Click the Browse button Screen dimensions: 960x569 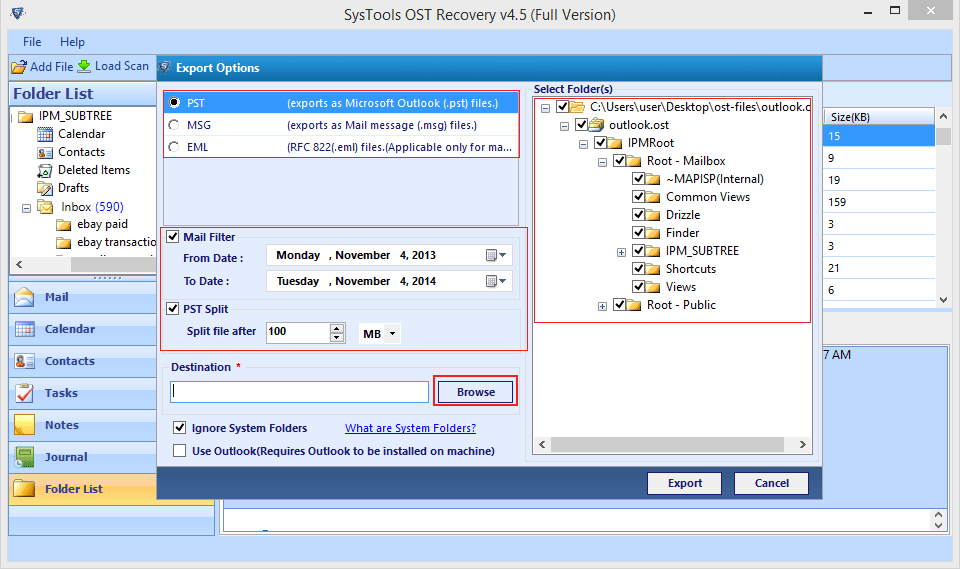coord(476,391)
